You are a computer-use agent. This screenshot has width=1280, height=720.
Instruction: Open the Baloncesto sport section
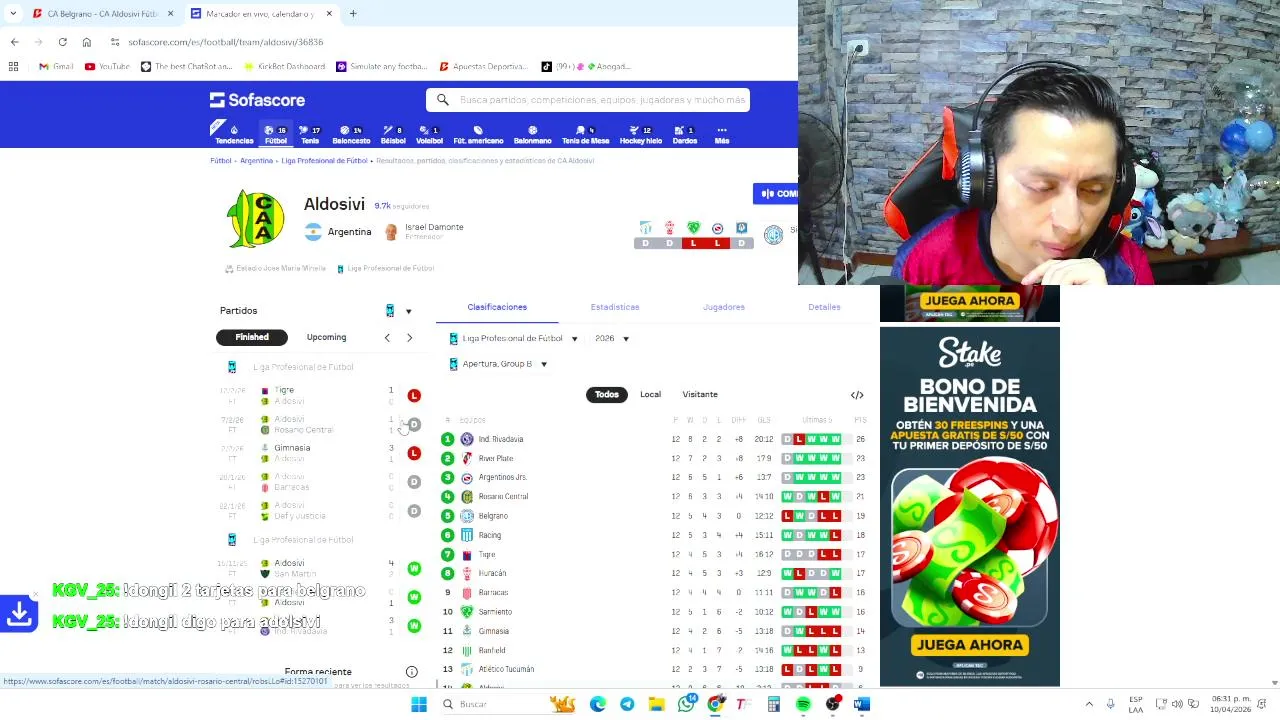click(x=351, y=135)
